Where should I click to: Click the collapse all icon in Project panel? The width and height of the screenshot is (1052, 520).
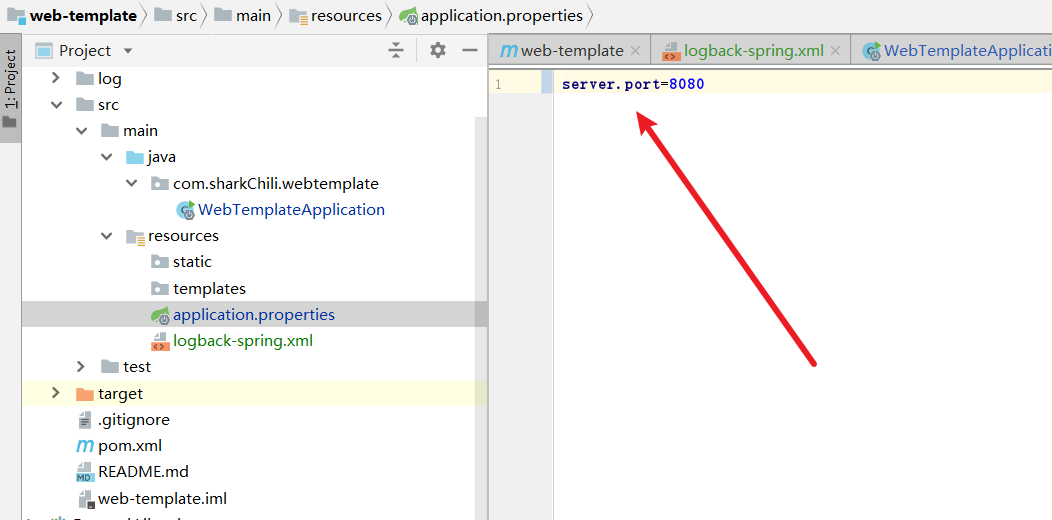click(x=396, y=50)
